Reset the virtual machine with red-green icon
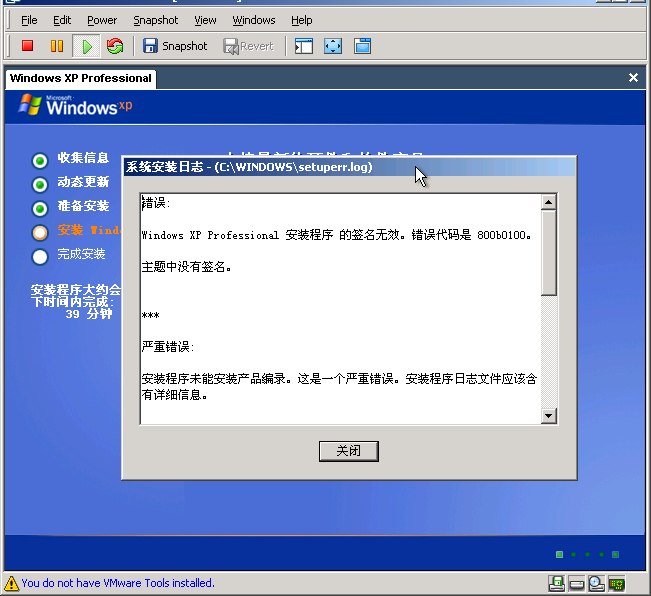This screenshot has width=651, height=596. coord(115,46)
